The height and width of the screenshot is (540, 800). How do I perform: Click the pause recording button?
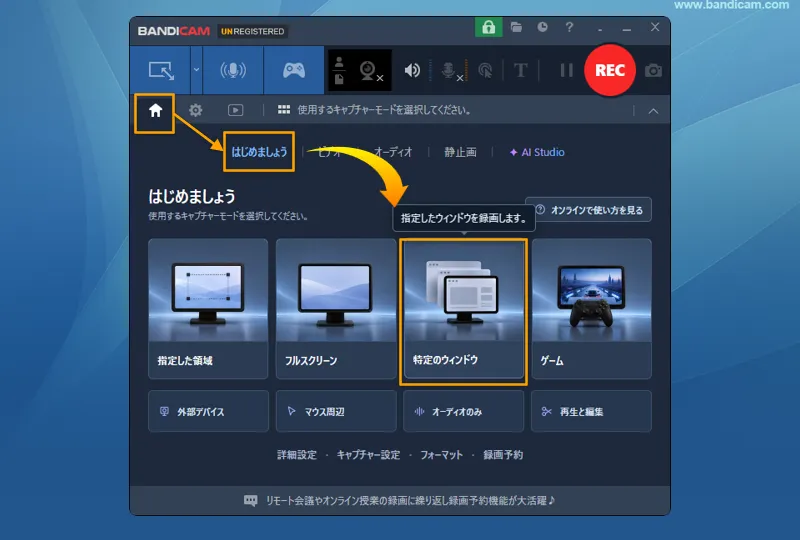pyautogui.click(x=566, y=70)
